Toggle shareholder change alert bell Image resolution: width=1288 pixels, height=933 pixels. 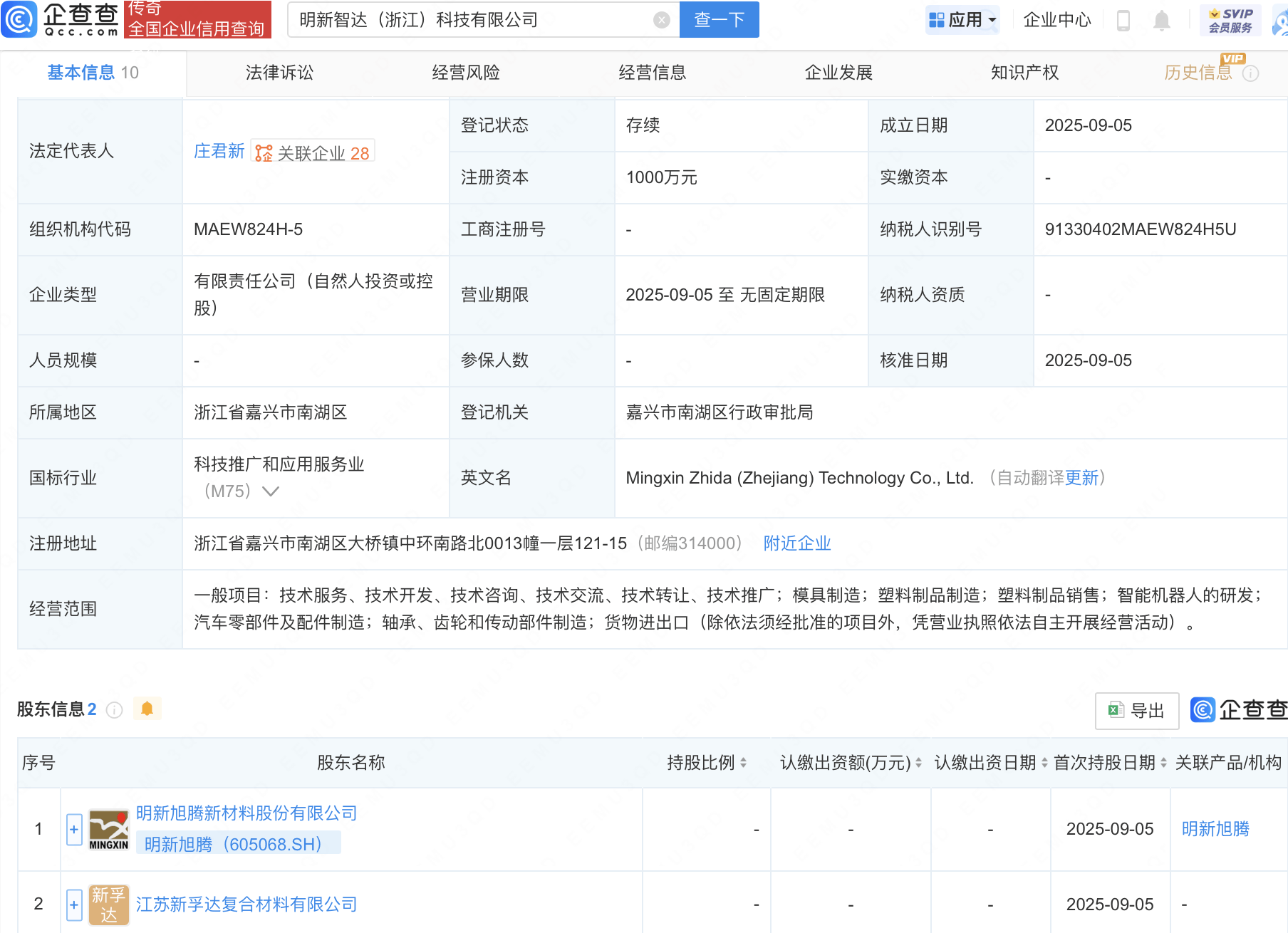[x=147, y=709]
